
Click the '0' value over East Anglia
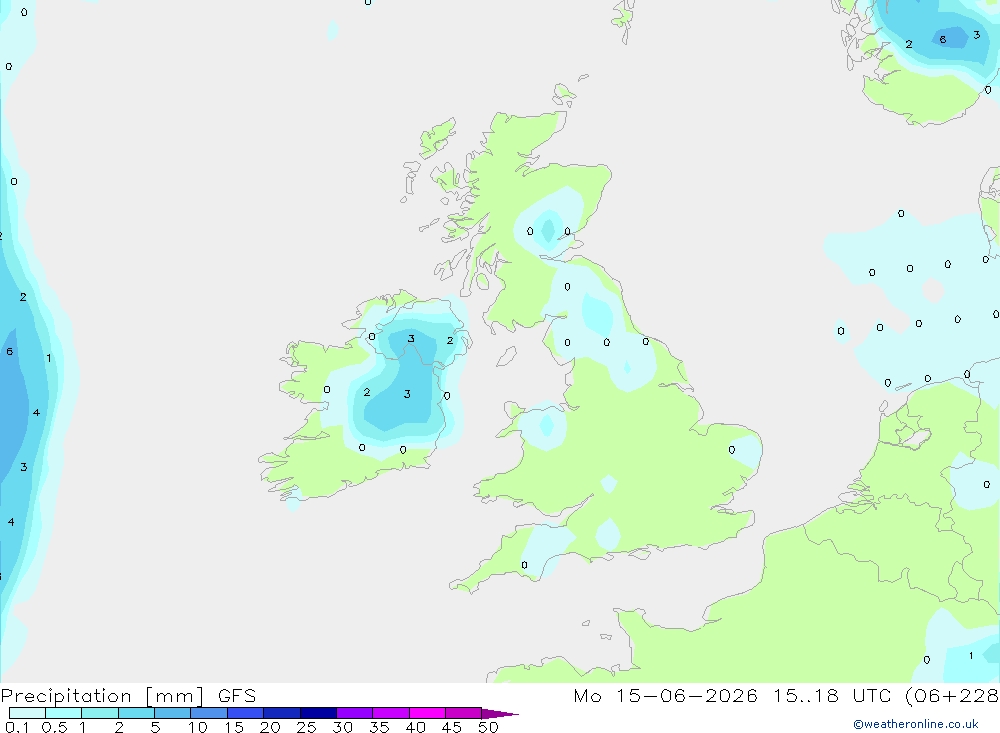tap(732, 450)
